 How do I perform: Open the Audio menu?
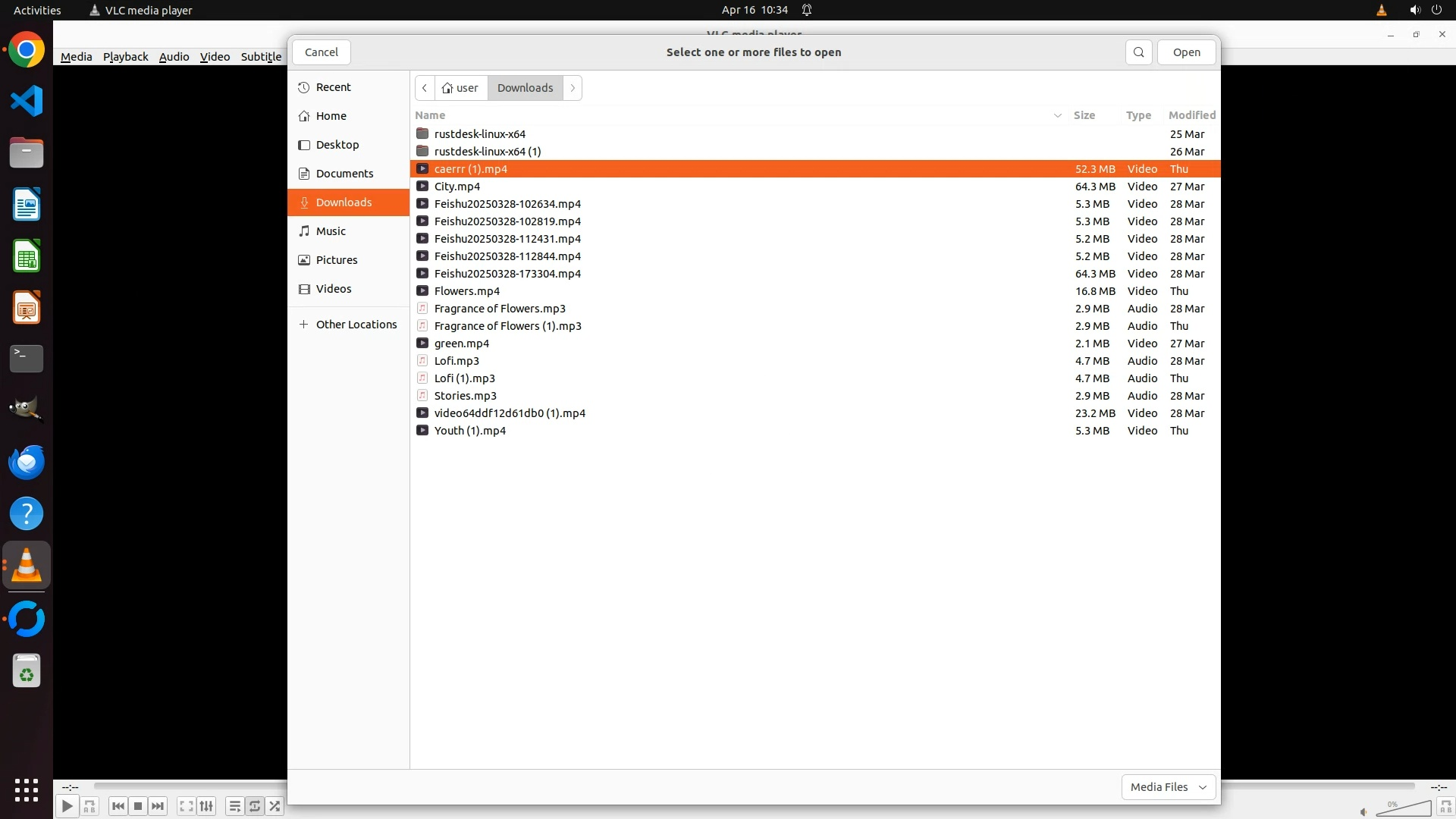pos(174,56)
